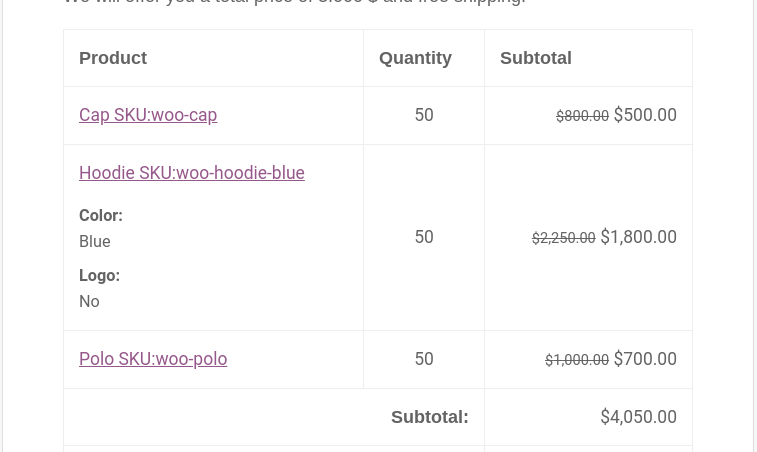Viewport: 757px width, 452px height.
Task: Click the Product column header
Action: click(113, 58)
